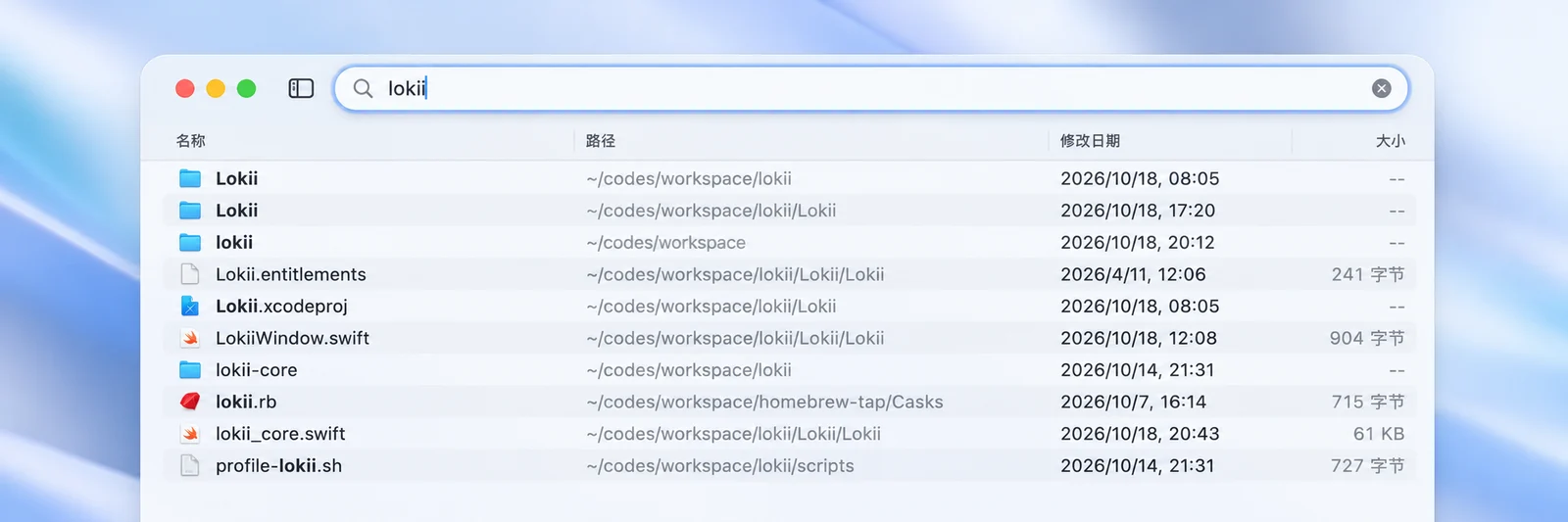The height and width of the screenshot is (522, 1568).
Task: Click the Lokii.xcodeproj Xcode project icon
Action: 190,307
